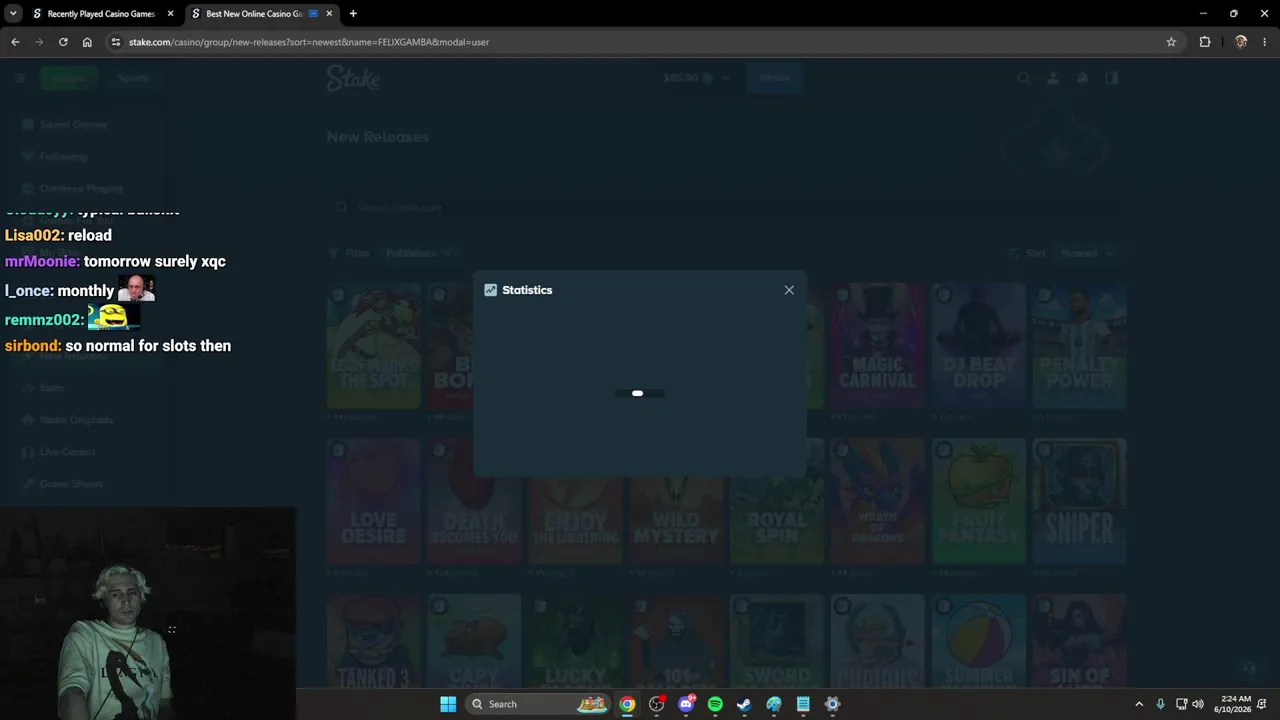Screen dimensions: 1280x720
Task: Close the Statistics dialog
Action: [789, 290]
